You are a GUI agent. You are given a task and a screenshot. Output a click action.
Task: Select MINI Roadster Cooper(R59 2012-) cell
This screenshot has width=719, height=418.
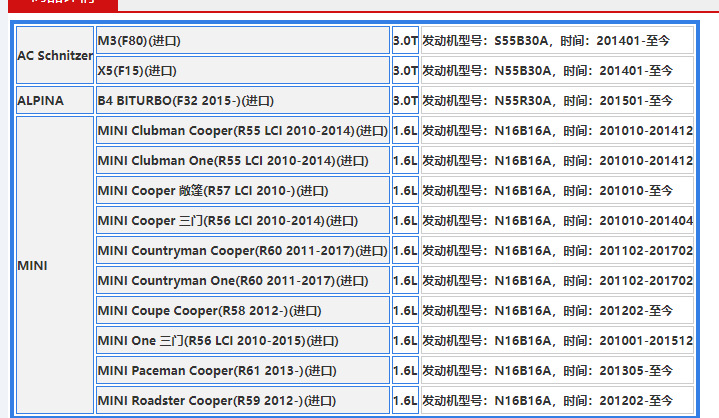243,401
